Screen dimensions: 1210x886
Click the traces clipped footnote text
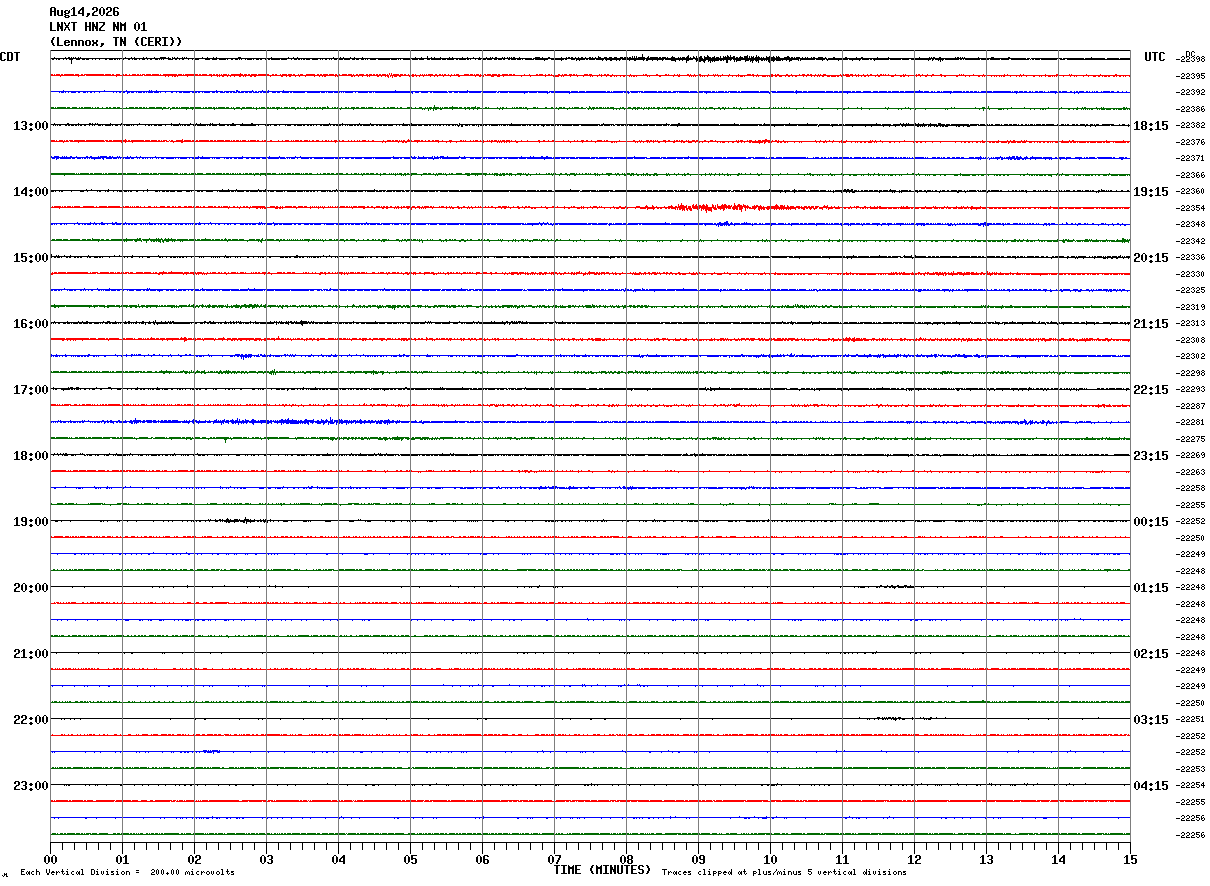coord(784,873)
